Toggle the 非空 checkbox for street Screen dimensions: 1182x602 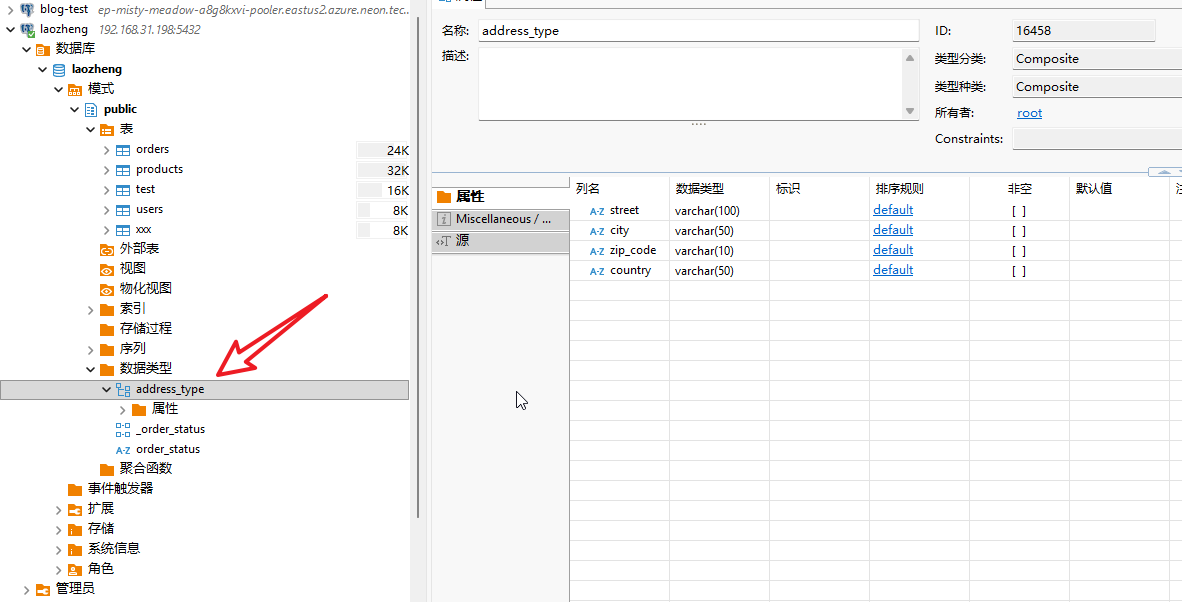pyautogui.click(x=1018, y=211)
